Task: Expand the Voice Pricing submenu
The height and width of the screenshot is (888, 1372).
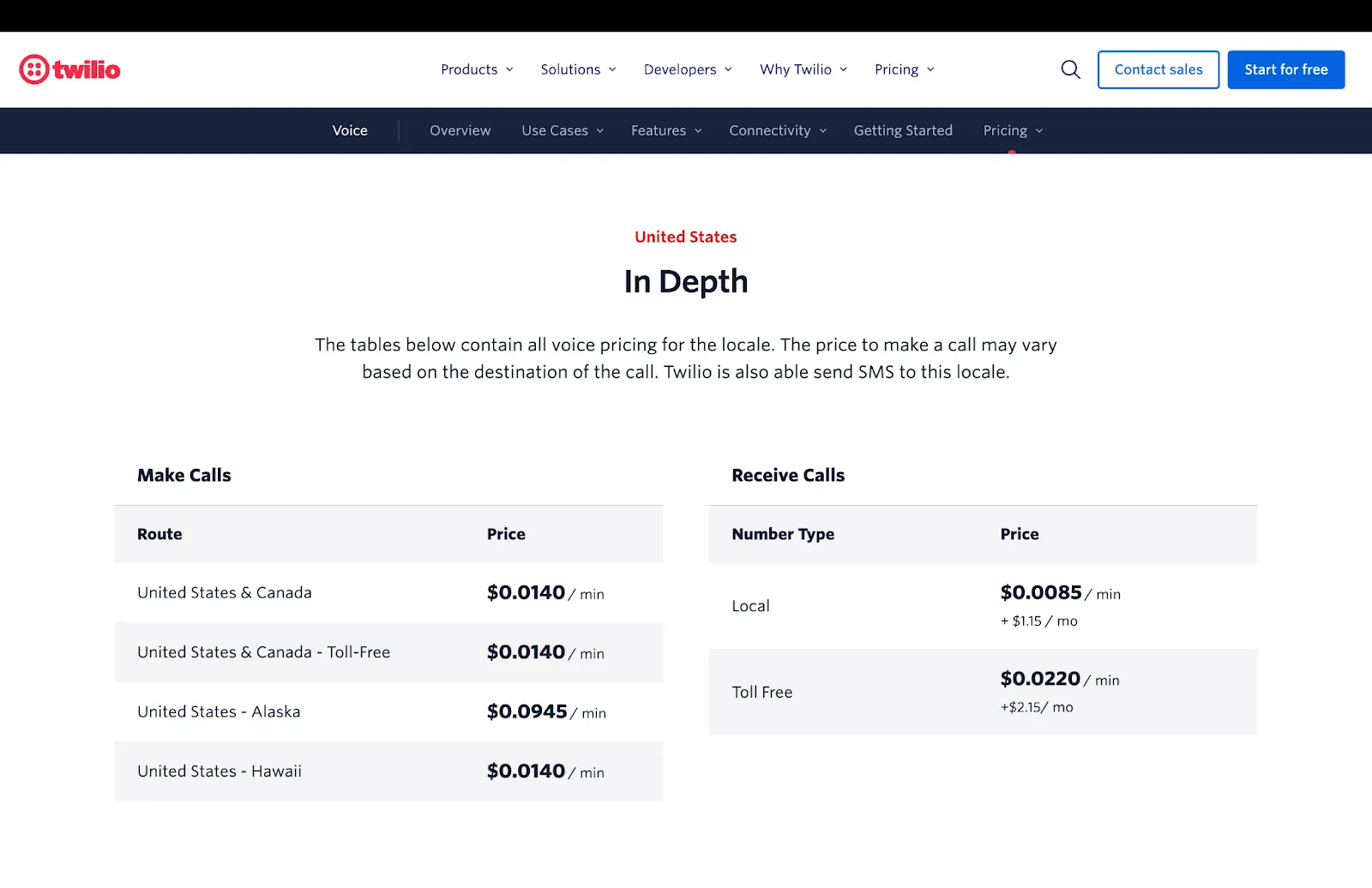Action: (1013, 130)
